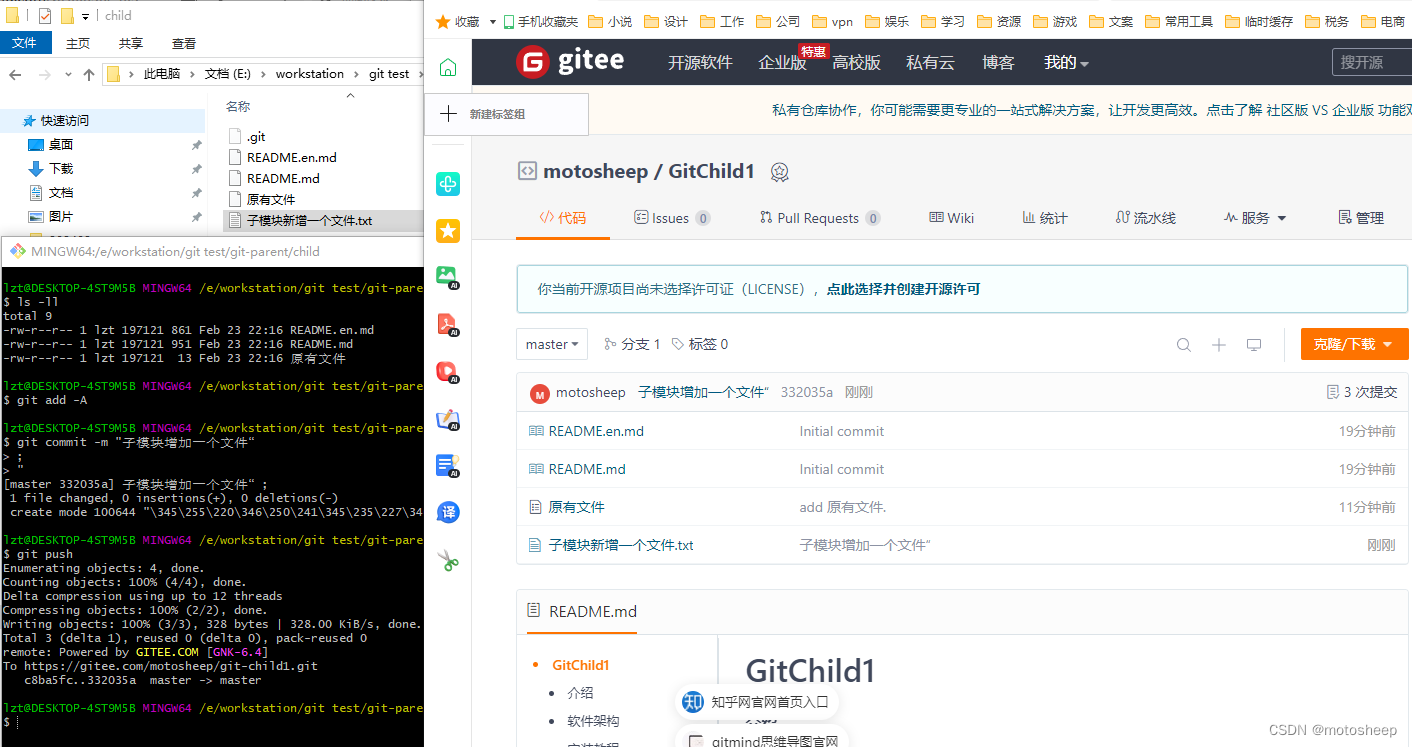1412x747 pixels.
Task: Open the 统计 statistics tab
Action: tap(1045, 218)
